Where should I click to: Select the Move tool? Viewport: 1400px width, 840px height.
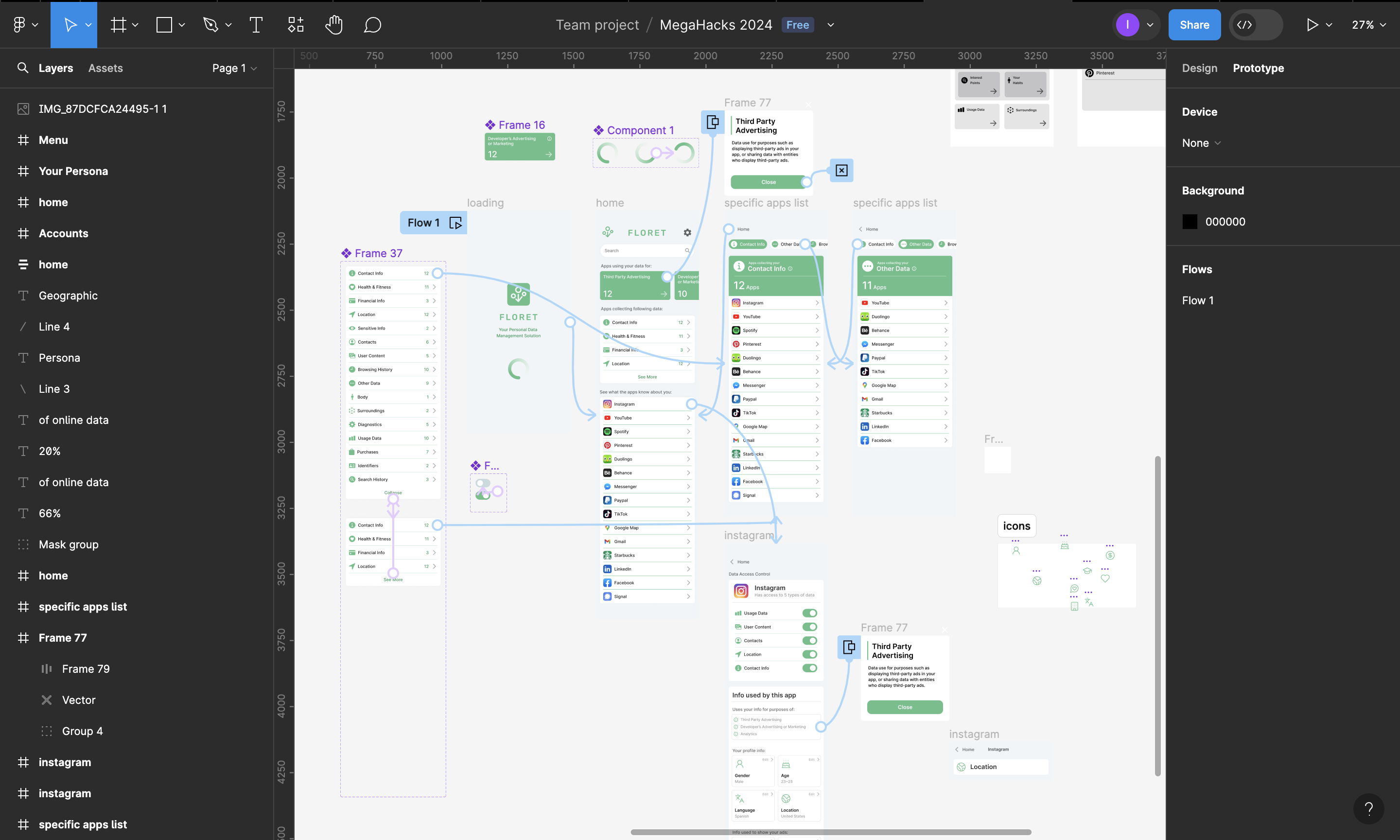coord(70,25)
